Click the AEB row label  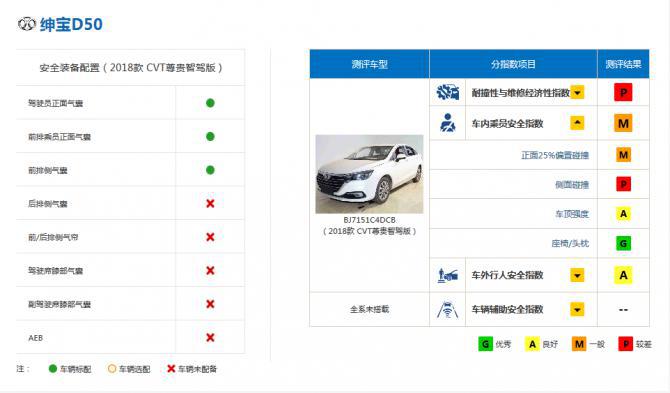coord(35,338)
